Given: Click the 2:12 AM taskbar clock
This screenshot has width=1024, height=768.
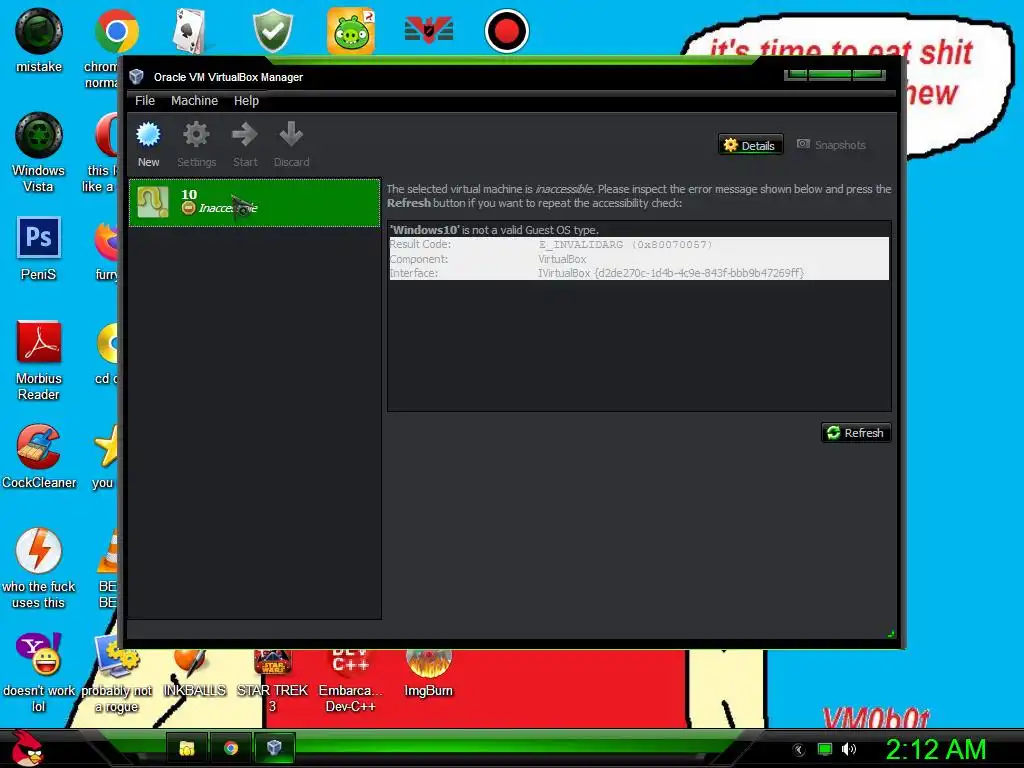Looking at the screenshot, I should (x=935, y=749).
